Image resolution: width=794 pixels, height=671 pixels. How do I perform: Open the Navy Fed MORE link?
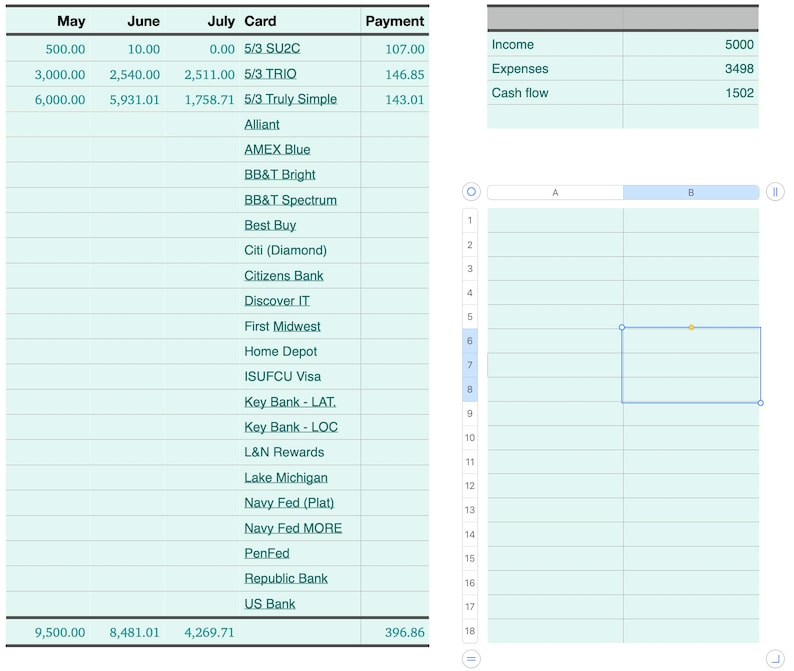293,528
